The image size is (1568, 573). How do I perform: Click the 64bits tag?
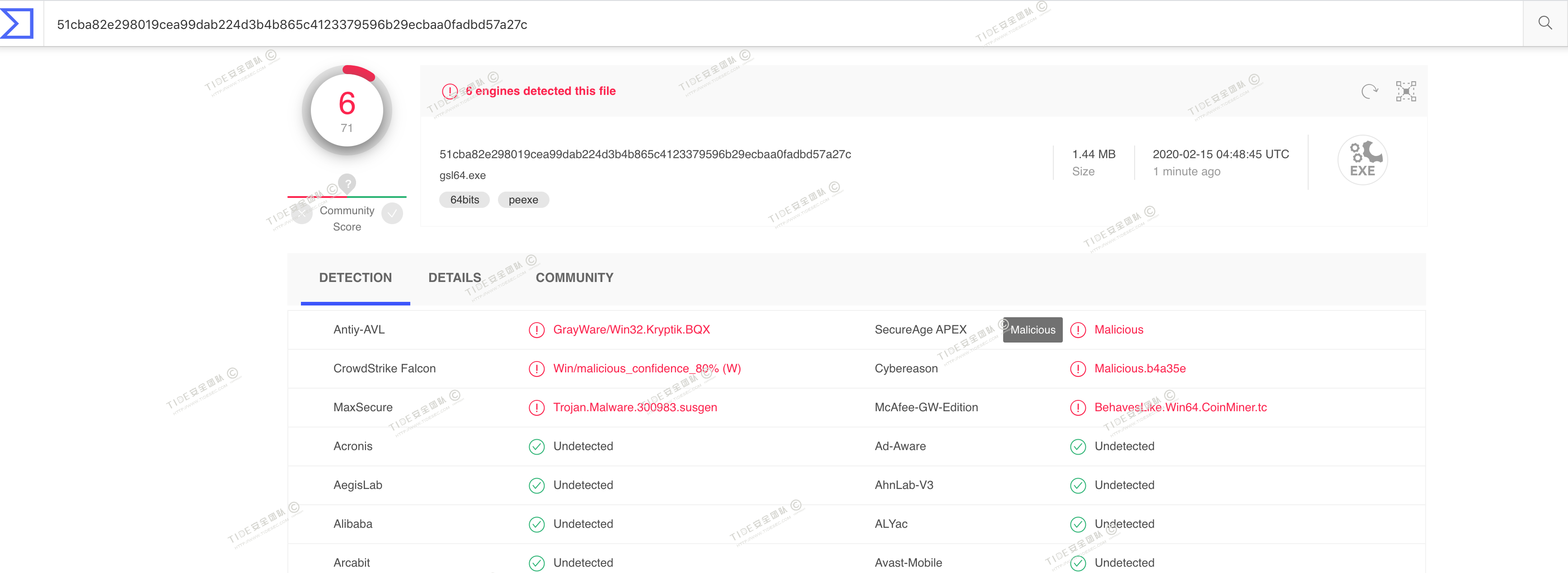tap(465, 200)
